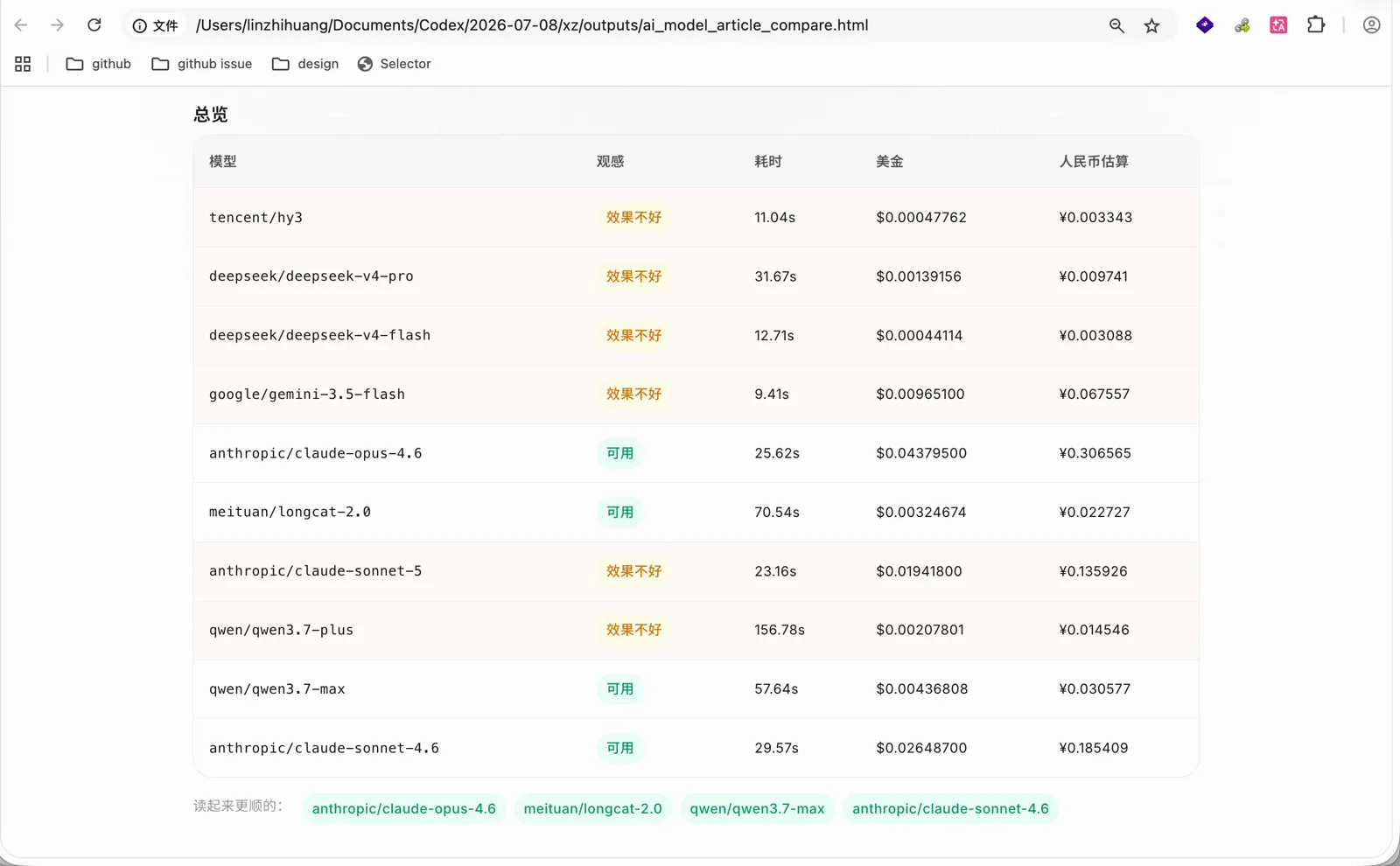
Task: Click the 效果不好 badge for tencent/hy3
Action: click(x=634, y=218)
